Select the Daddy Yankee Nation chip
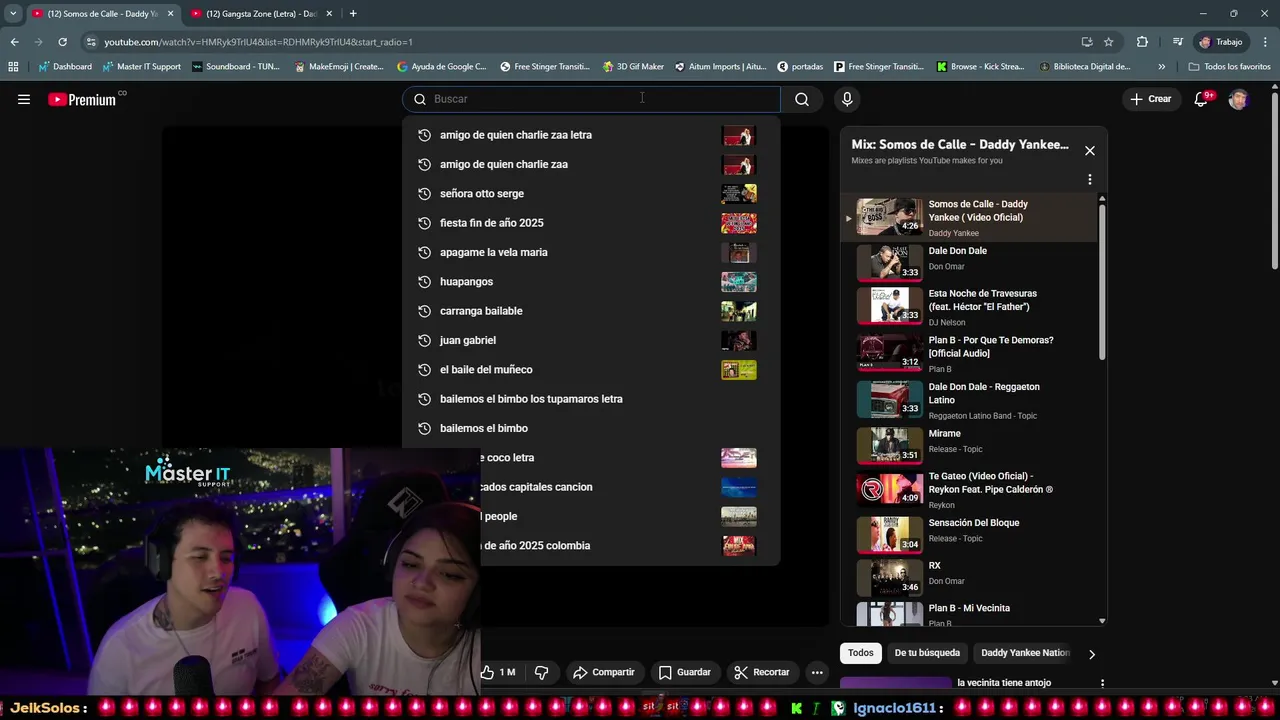The height and width of the screenshot is (720, 1280). pyautogui.click(x=1025, y=653)
